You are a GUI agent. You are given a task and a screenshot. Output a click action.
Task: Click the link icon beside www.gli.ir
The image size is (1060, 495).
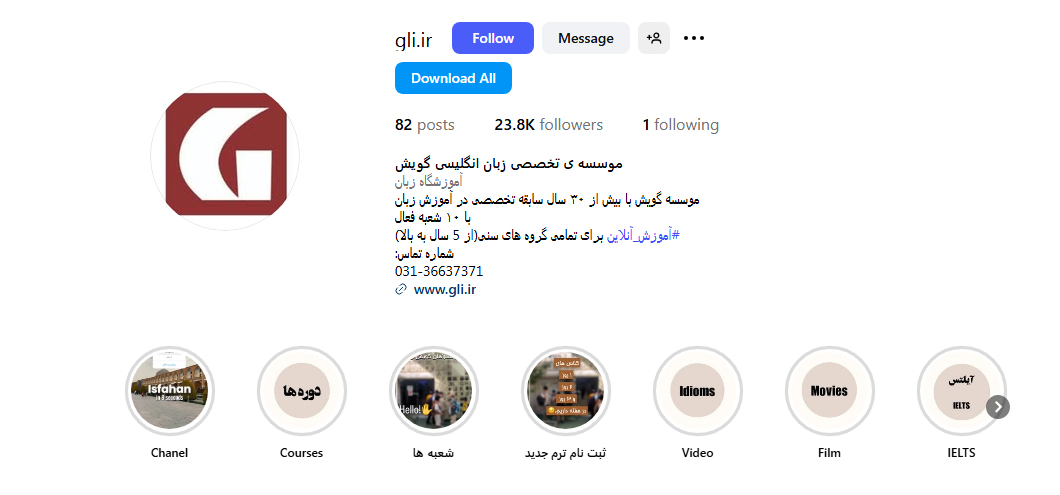(401, 289)
